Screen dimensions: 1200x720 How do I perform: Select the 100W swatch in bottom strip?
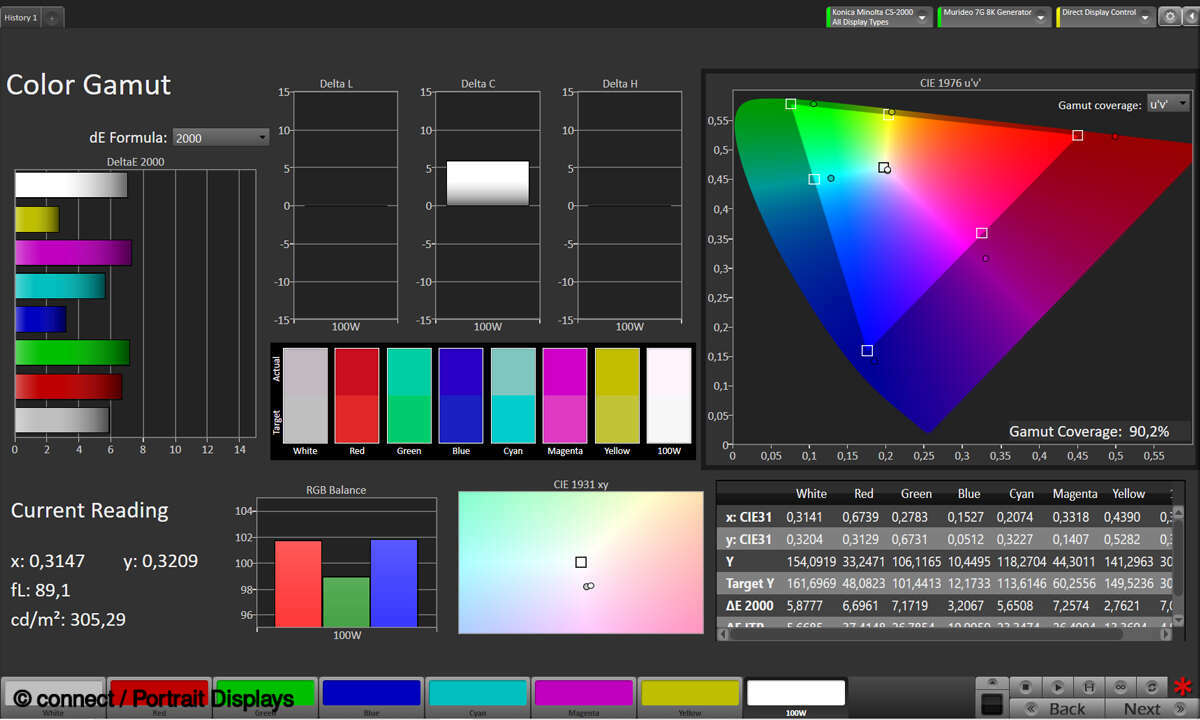[x=796, y=695]
